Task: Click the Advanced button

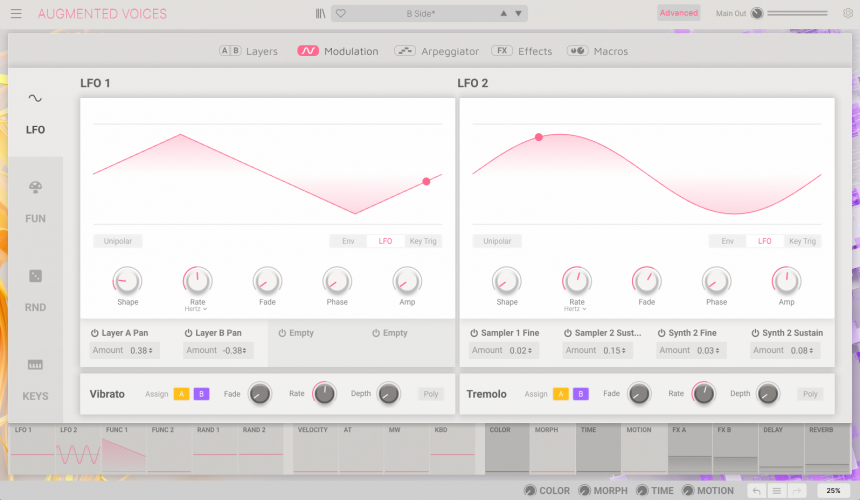Action: click(678, 13)
